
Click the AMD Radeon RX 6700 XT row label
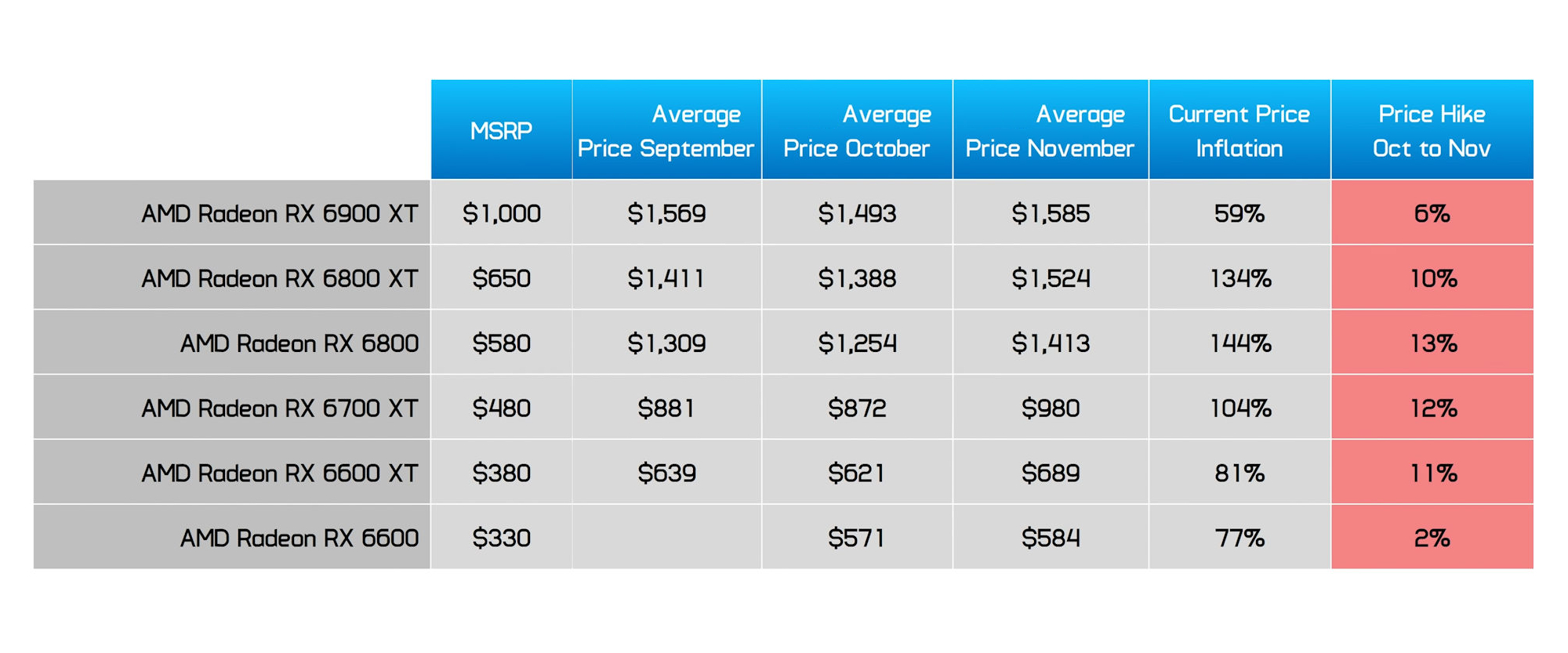(279, 408)
